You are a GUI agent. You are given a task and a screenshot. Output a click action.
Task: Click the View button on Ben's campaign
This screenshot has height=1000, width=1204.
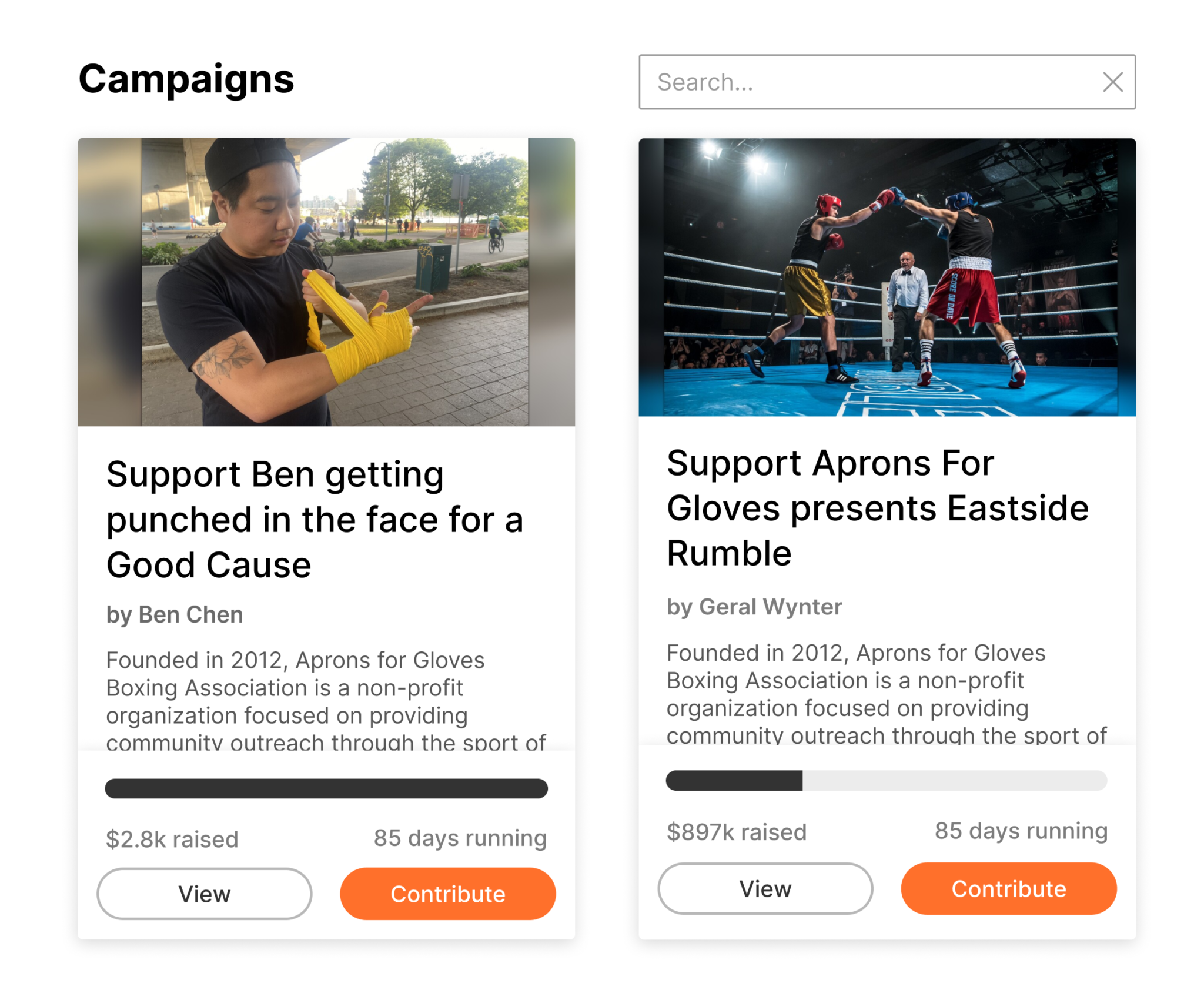(204, 894)
